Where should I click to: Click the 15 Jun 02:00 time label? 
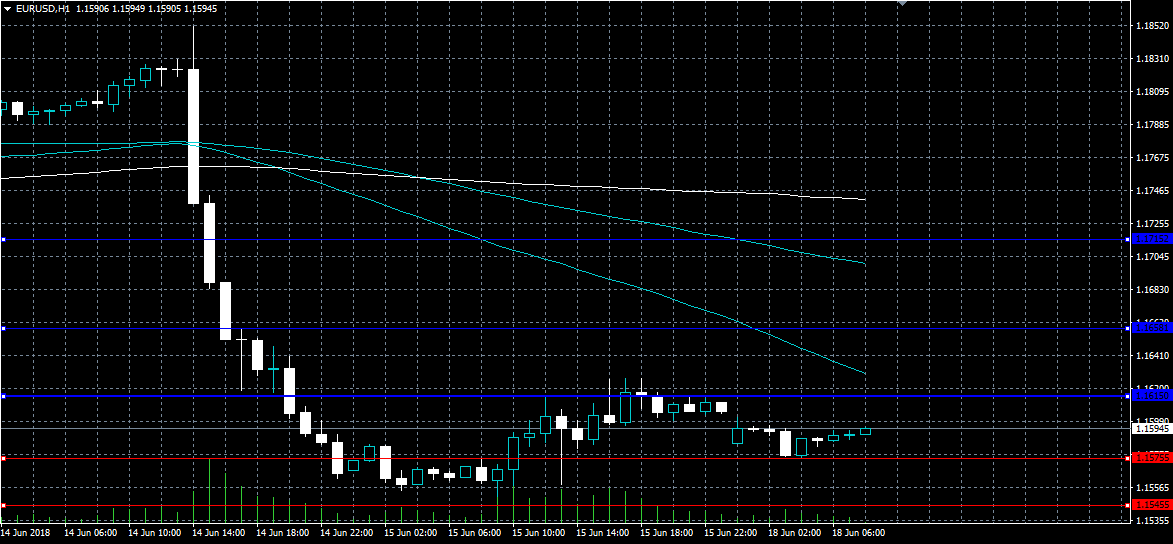point(411,533)
